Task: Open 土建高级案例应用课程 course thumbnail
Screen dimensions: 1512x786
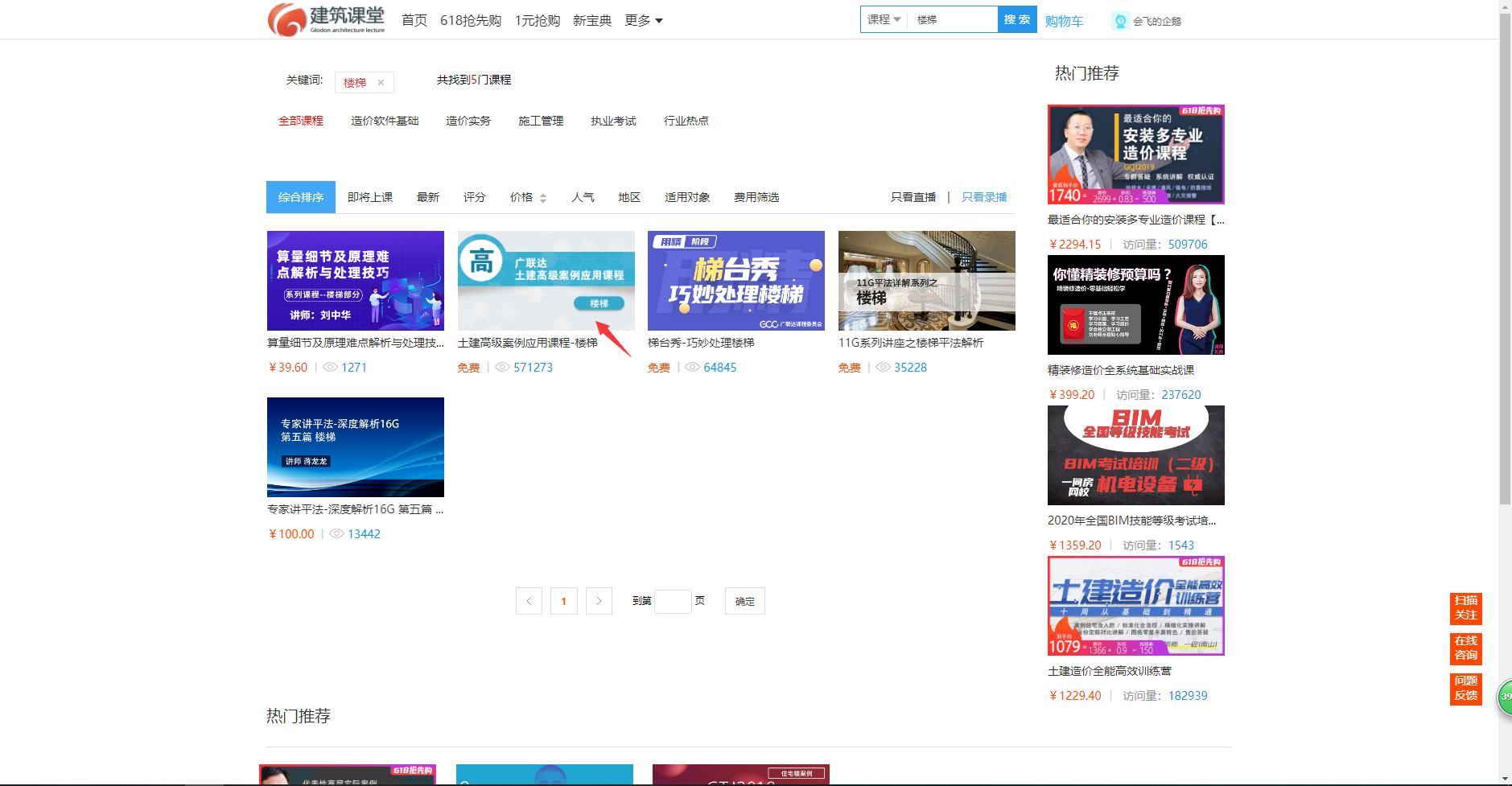Action: (x=546, y=281)
